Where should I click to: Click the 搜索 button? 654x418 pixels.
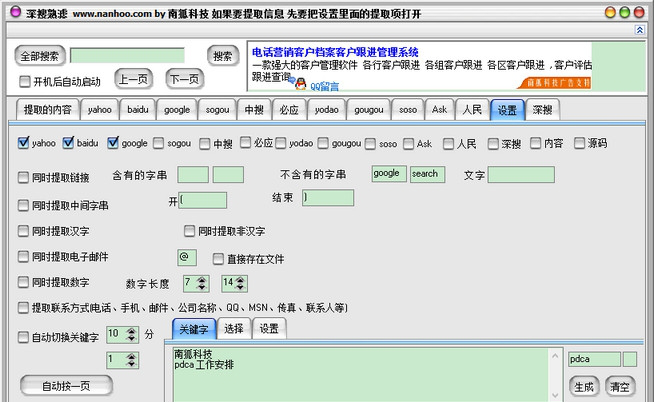[x=223, y=56]
